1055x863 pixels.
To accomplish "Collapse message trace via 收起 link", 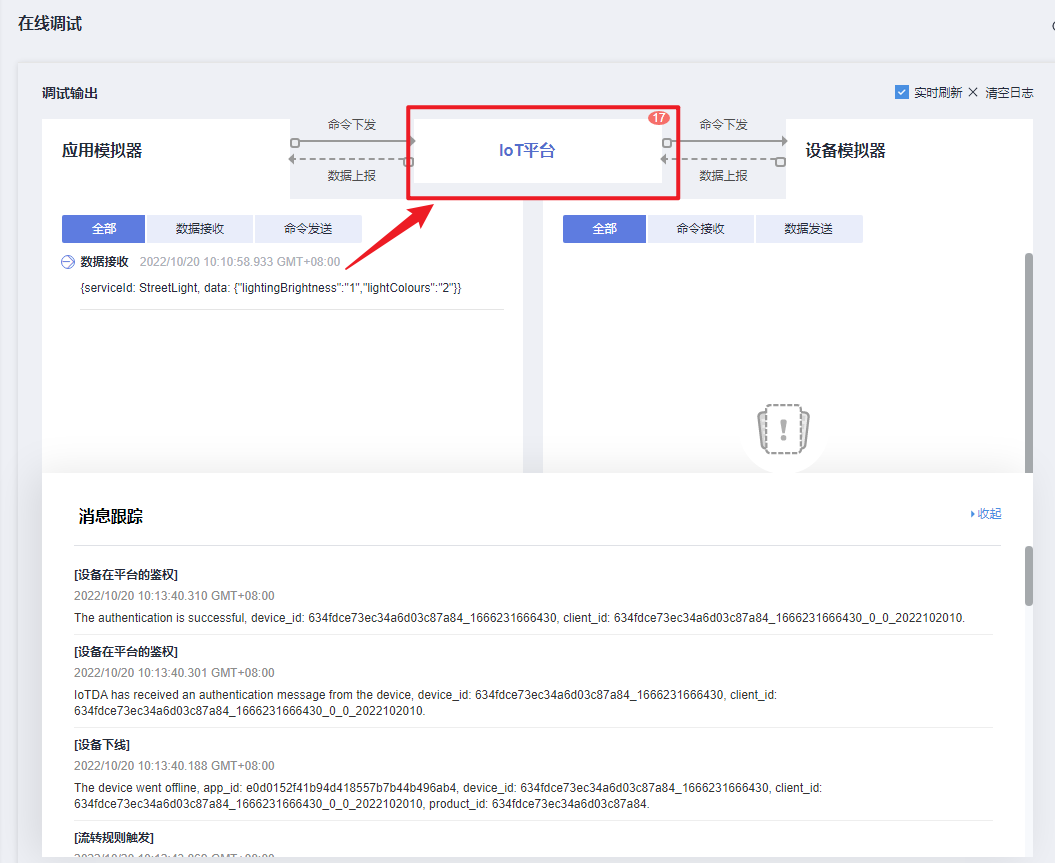I will (x=986, y=514).
